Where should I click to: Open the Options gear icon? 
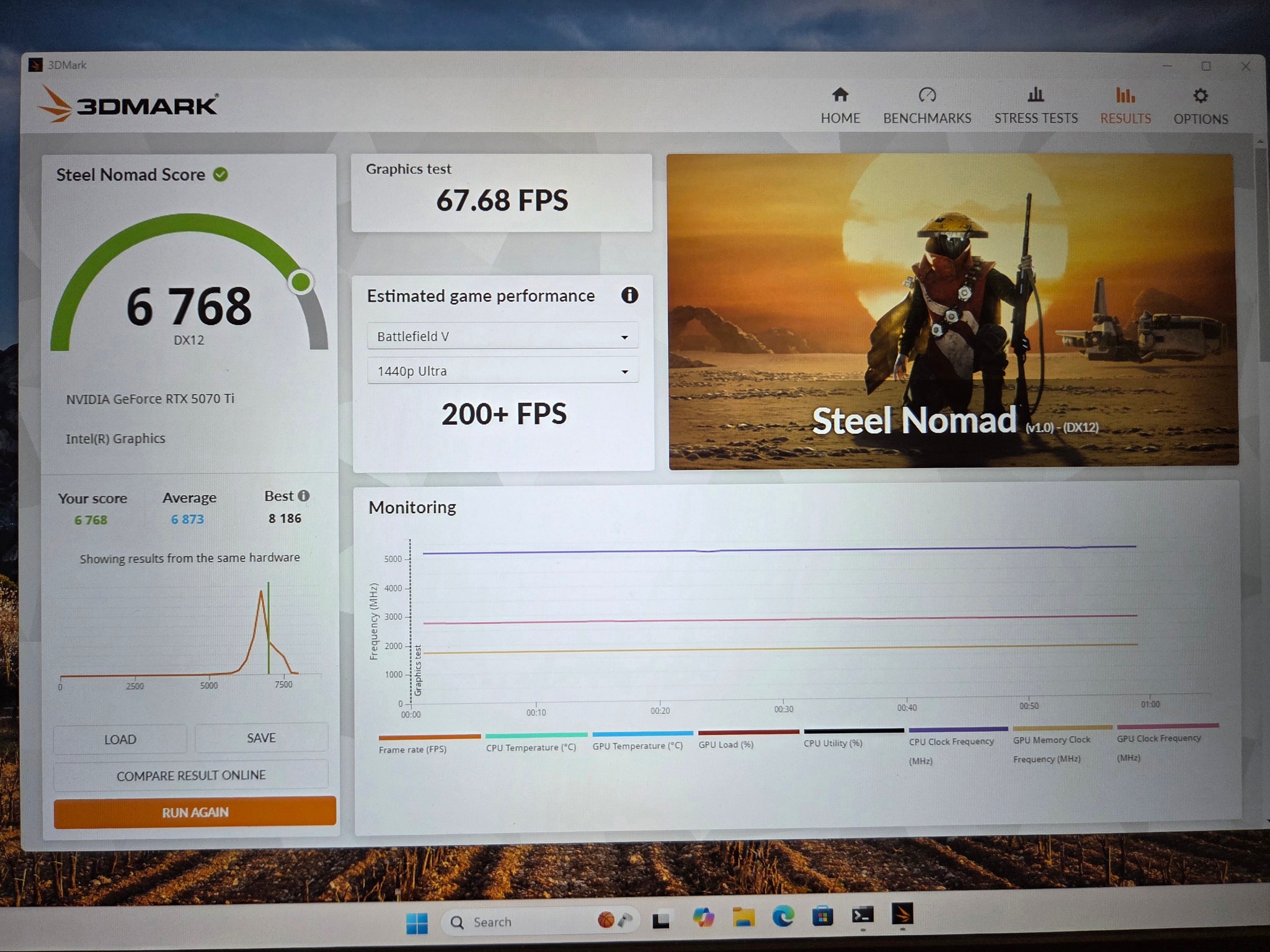(1201, 95)
